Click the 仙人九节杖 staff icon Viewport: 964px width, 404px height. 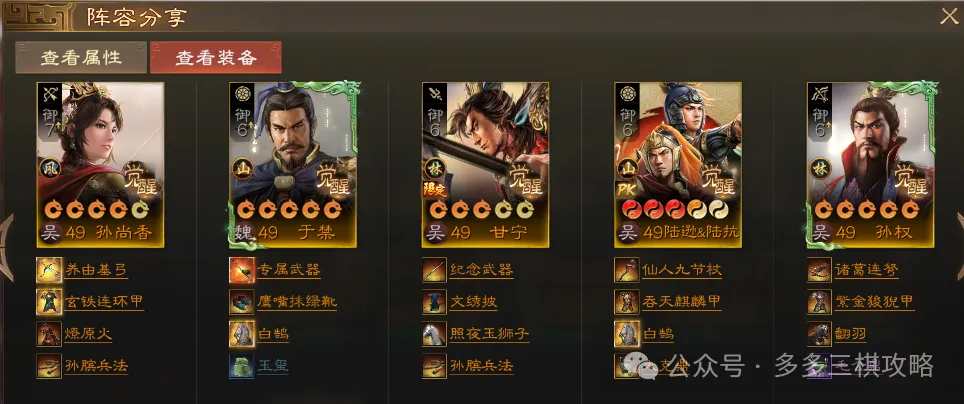(626, 270)
